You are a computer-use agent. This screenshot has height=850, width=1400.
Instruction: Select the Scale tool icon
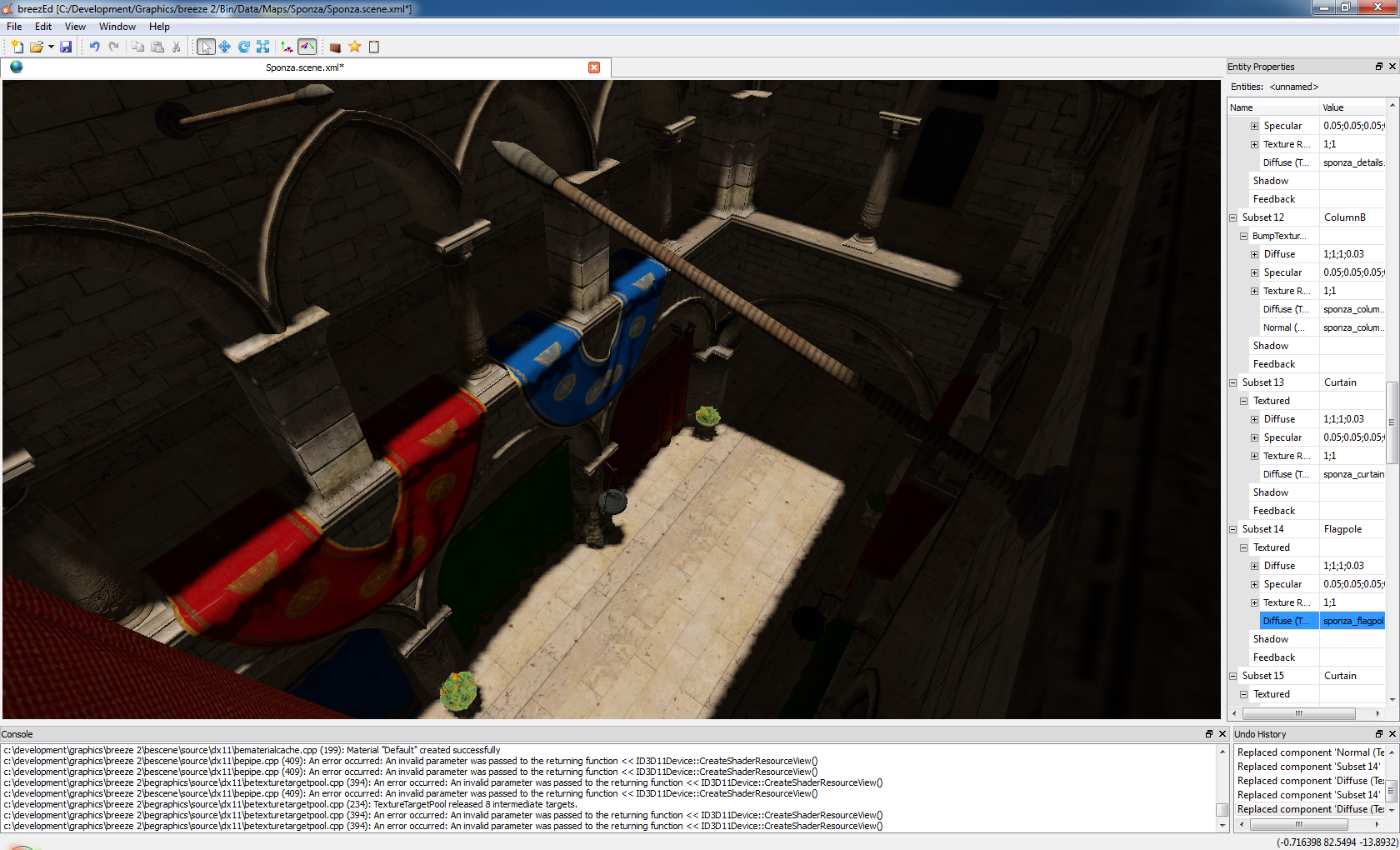point(262,47)
